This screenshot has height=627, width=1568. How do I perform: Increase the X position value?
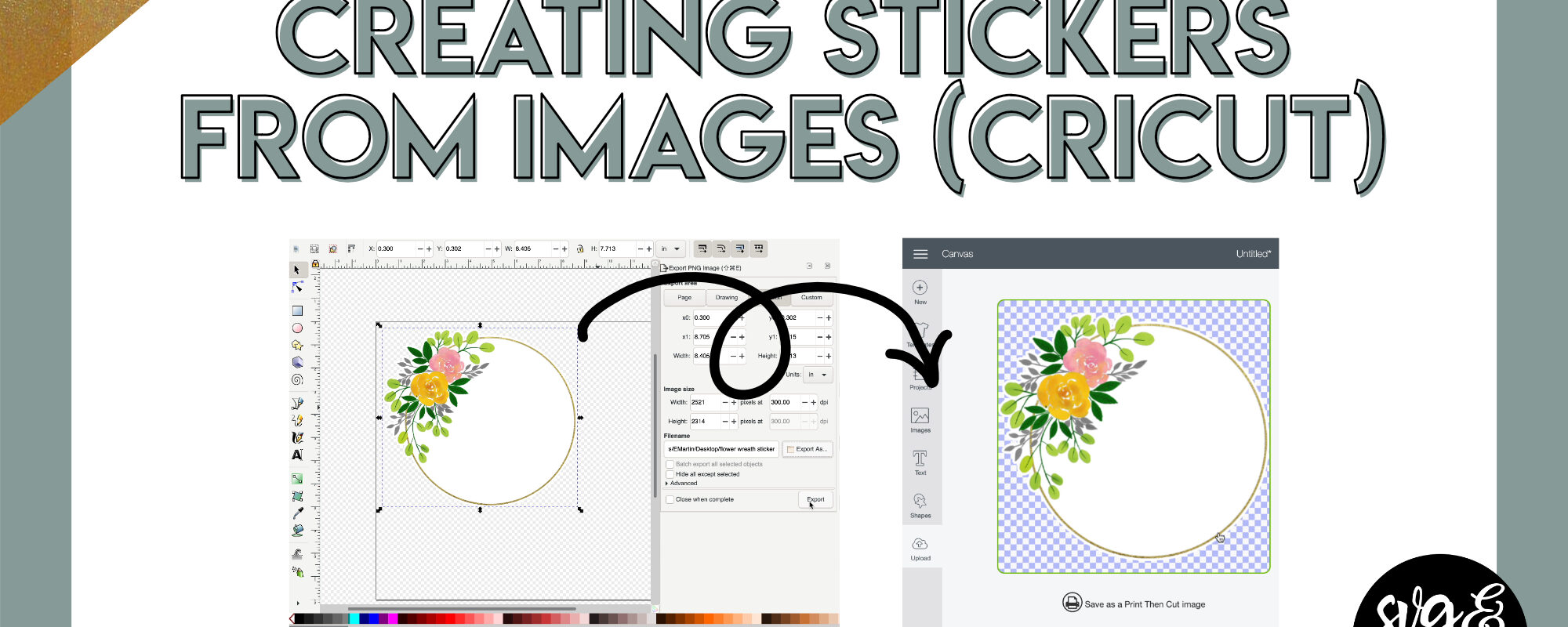(x=429, y=248)
